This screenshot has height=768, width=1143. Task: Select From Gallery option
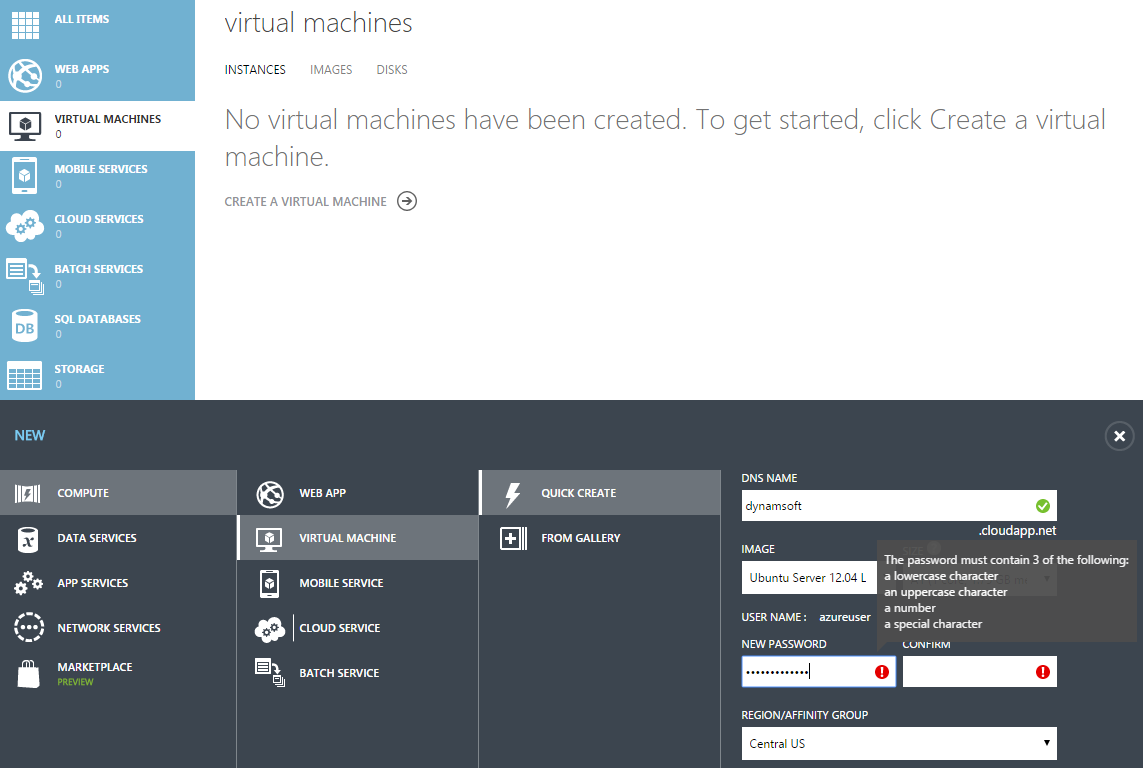tap(580, 538)
